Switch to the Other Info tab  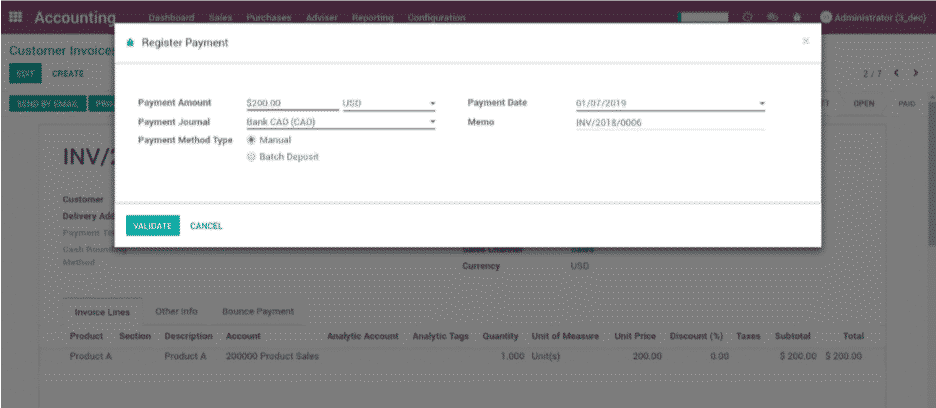point(176,311)
